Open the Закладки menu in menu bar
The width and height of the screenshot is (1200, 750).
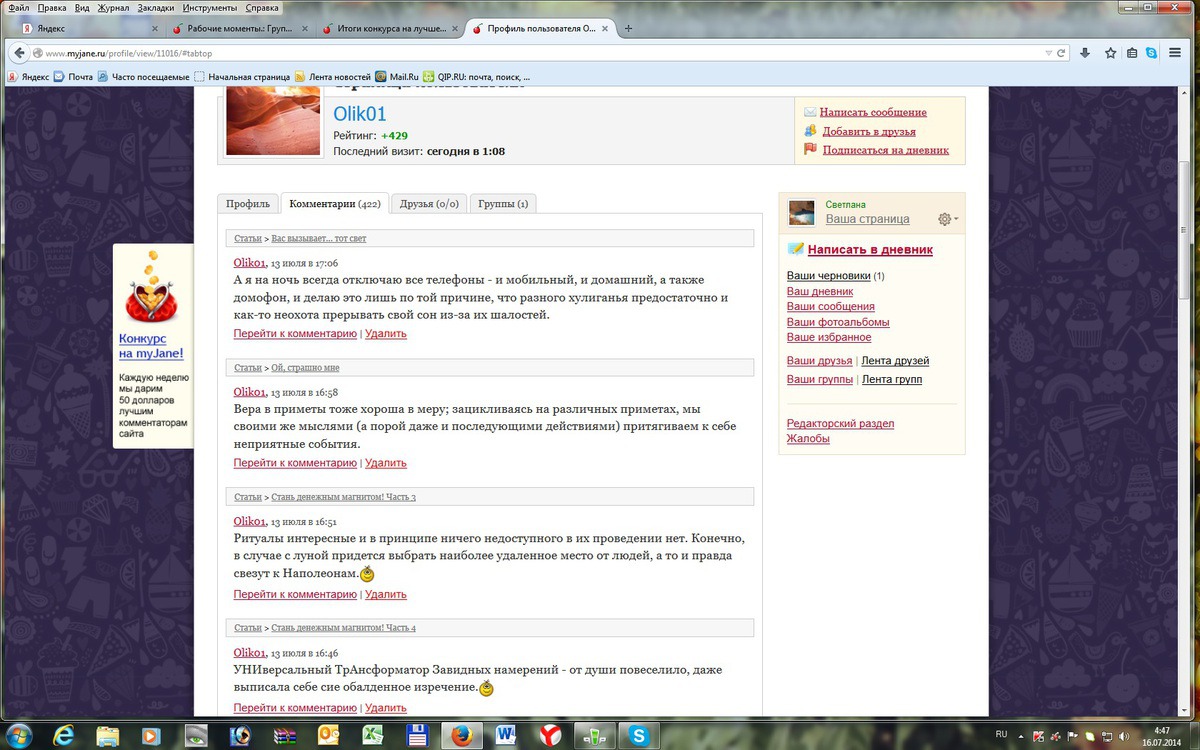pos(155,7)
